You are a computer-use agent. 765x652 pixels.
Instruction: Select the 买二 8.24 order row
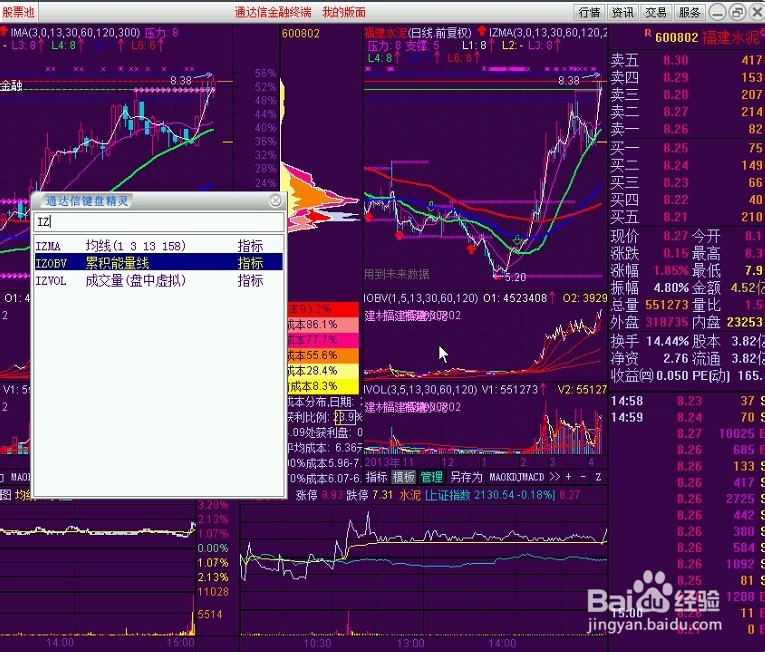coord(686,165)
